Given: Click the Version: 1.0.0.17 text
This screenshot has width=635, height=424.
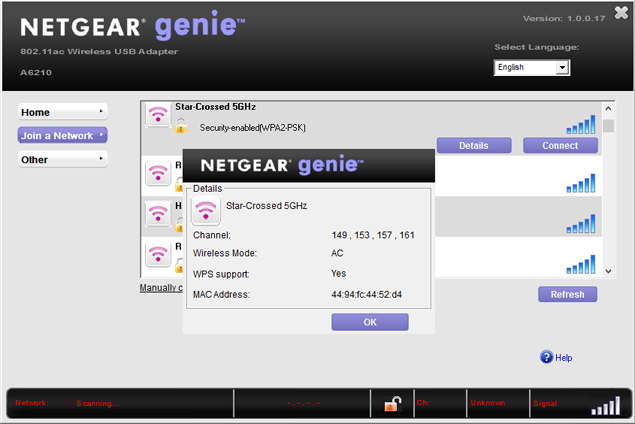Looking at the screenshot, I should [x=564, y=18].
